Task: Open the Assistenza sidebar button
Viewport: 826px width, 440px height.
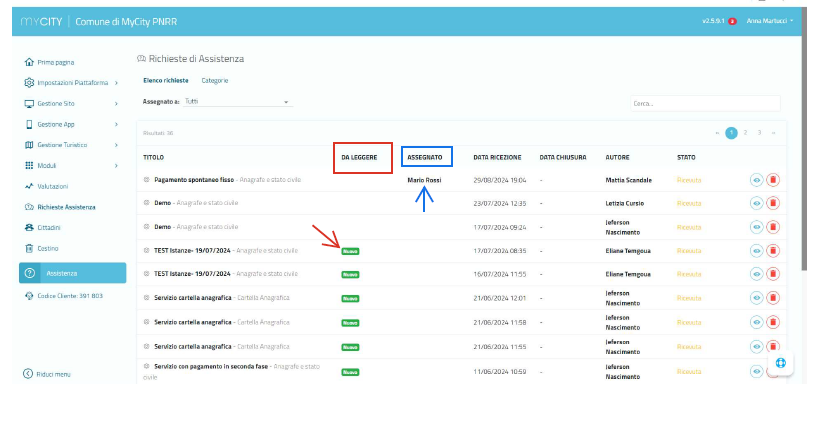Action: tap(72, 273)
